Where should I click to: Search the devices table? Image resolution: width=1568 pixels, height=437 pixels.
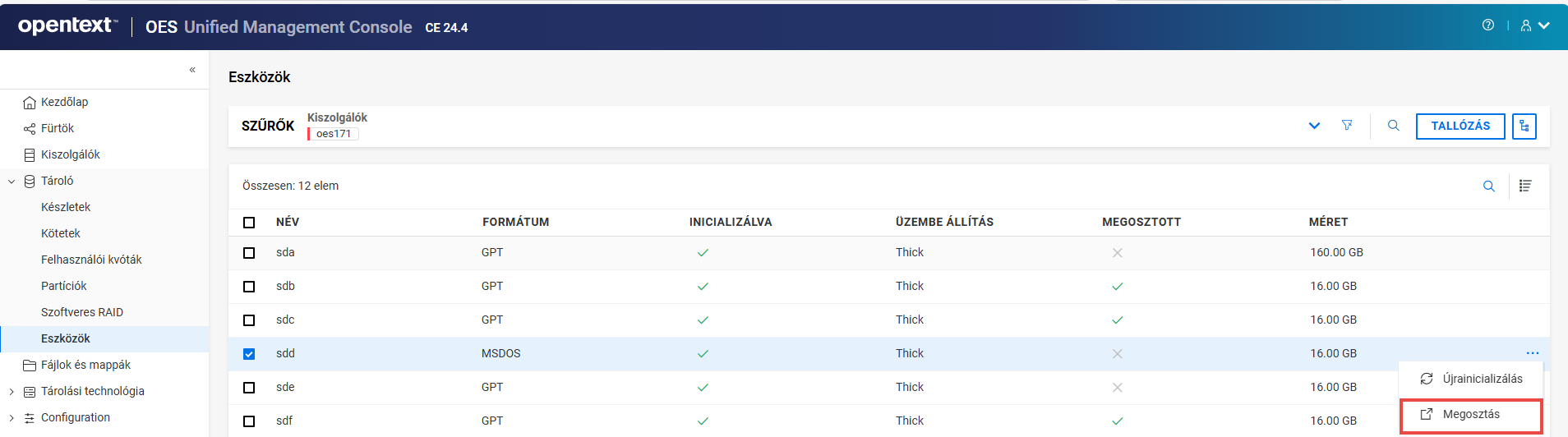pos(1488,186)
